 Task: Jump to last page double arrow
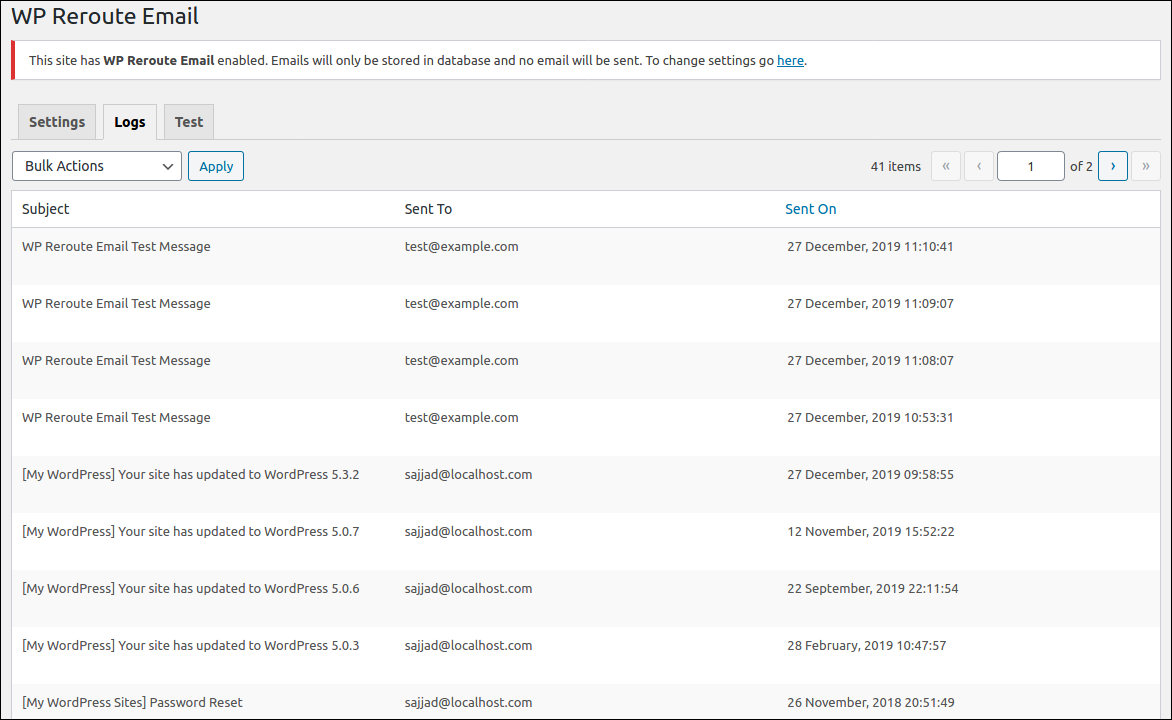click(1146, 166)
